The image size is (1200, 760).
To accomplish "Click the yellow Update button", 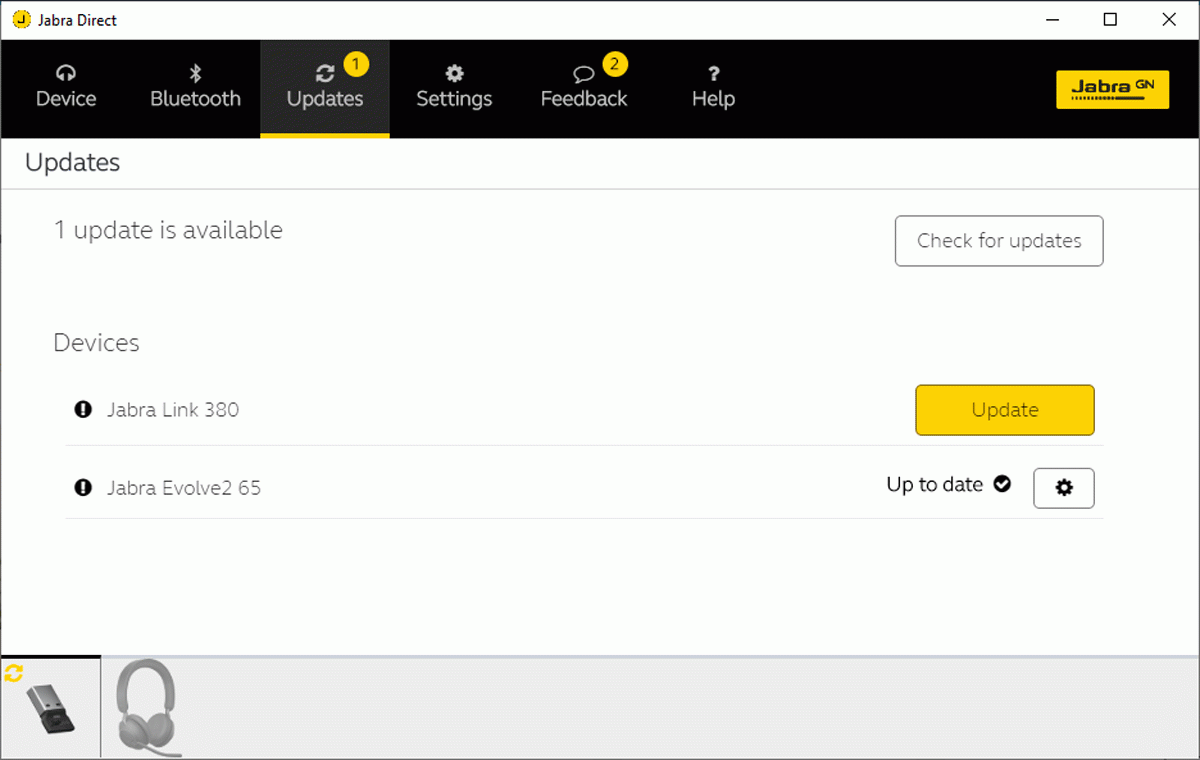I will (1005, 410).
